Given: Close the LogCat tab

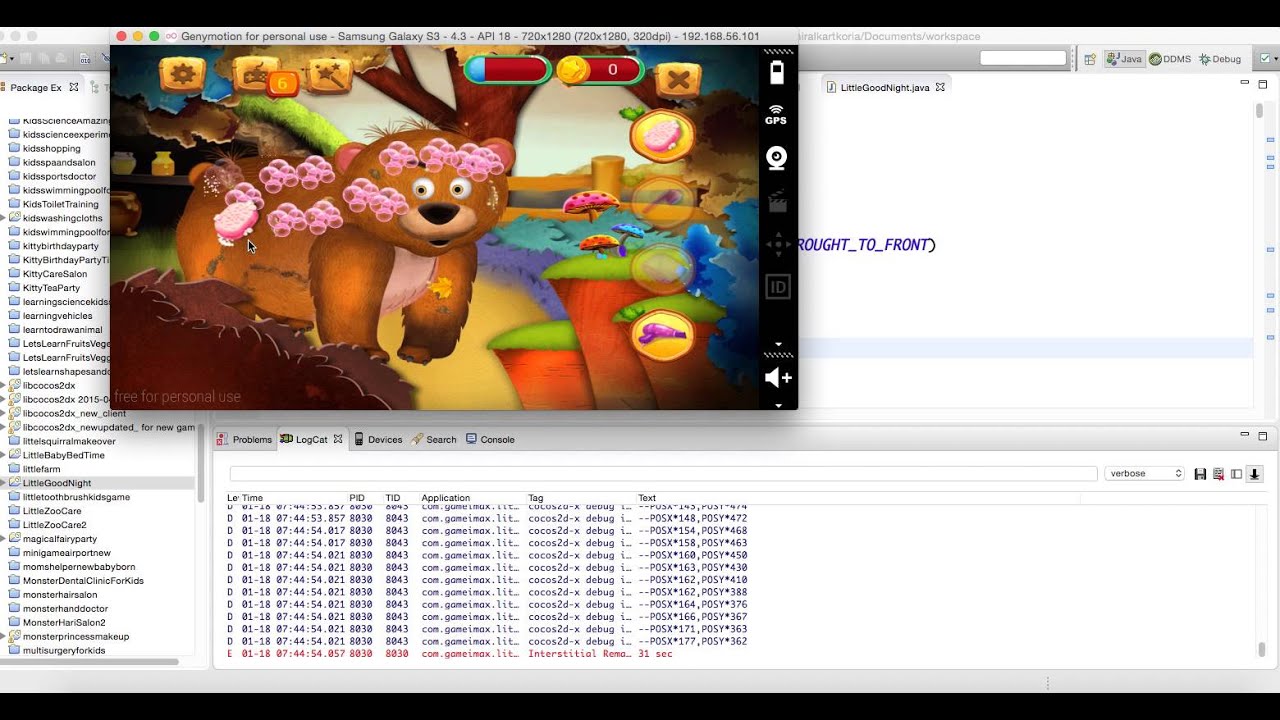Looking at the screenshot, I should [x=338, y=439].
